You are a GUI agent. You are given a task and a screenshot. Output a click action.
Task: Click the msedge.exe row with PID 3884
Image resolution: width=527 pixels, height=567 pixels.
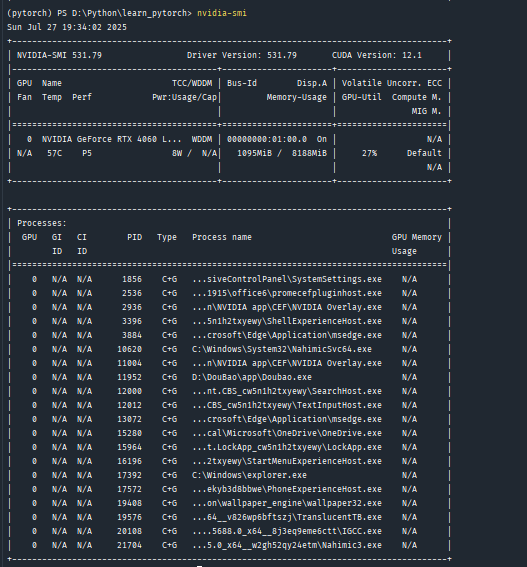point(231,335)
